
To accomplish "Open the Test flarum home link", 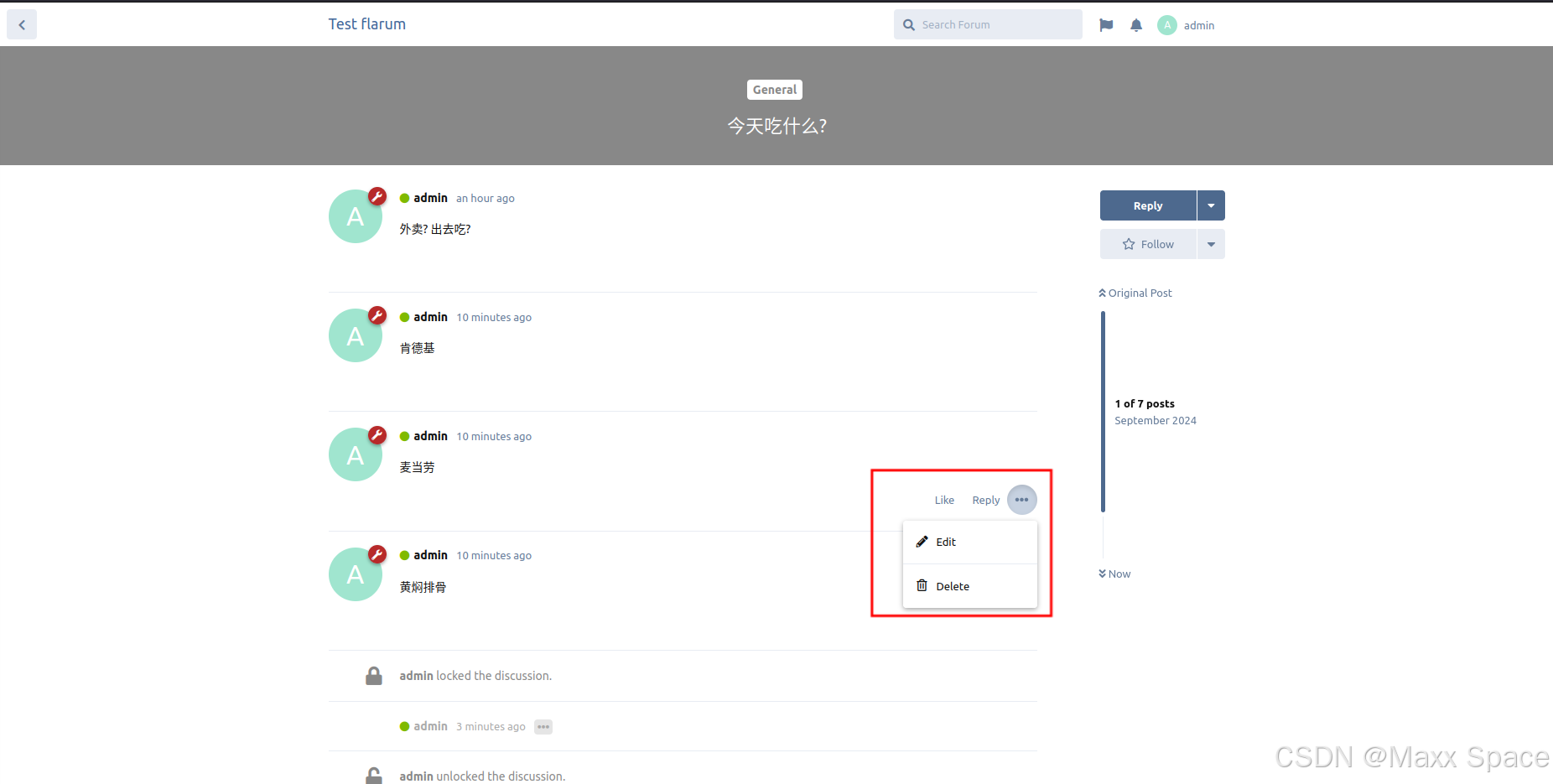I will [x=366, y=24].
